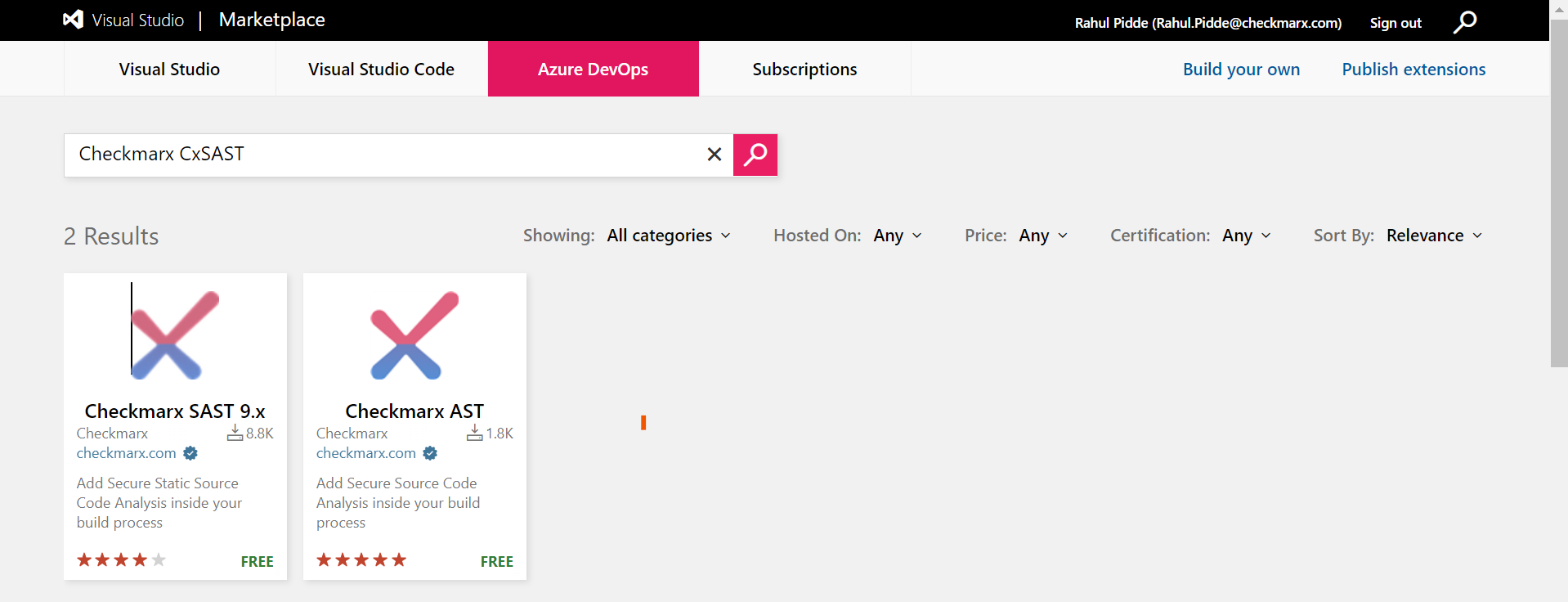Switch to the Visual Studio Code tab
This screenshot has height=602, width=1568.
pos(381,69)
